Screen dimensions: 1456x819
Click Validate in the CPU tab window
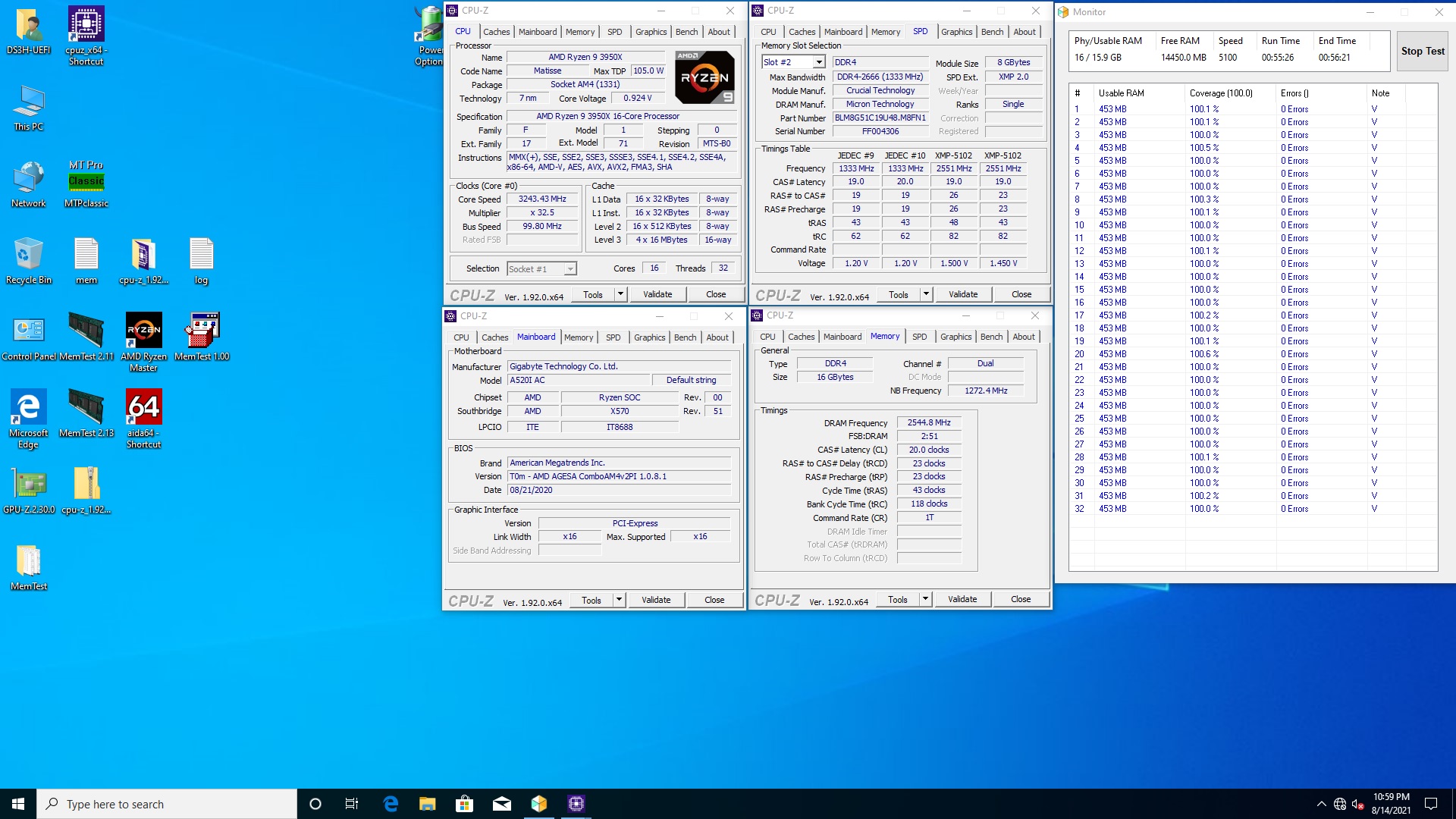click(657, 294)
